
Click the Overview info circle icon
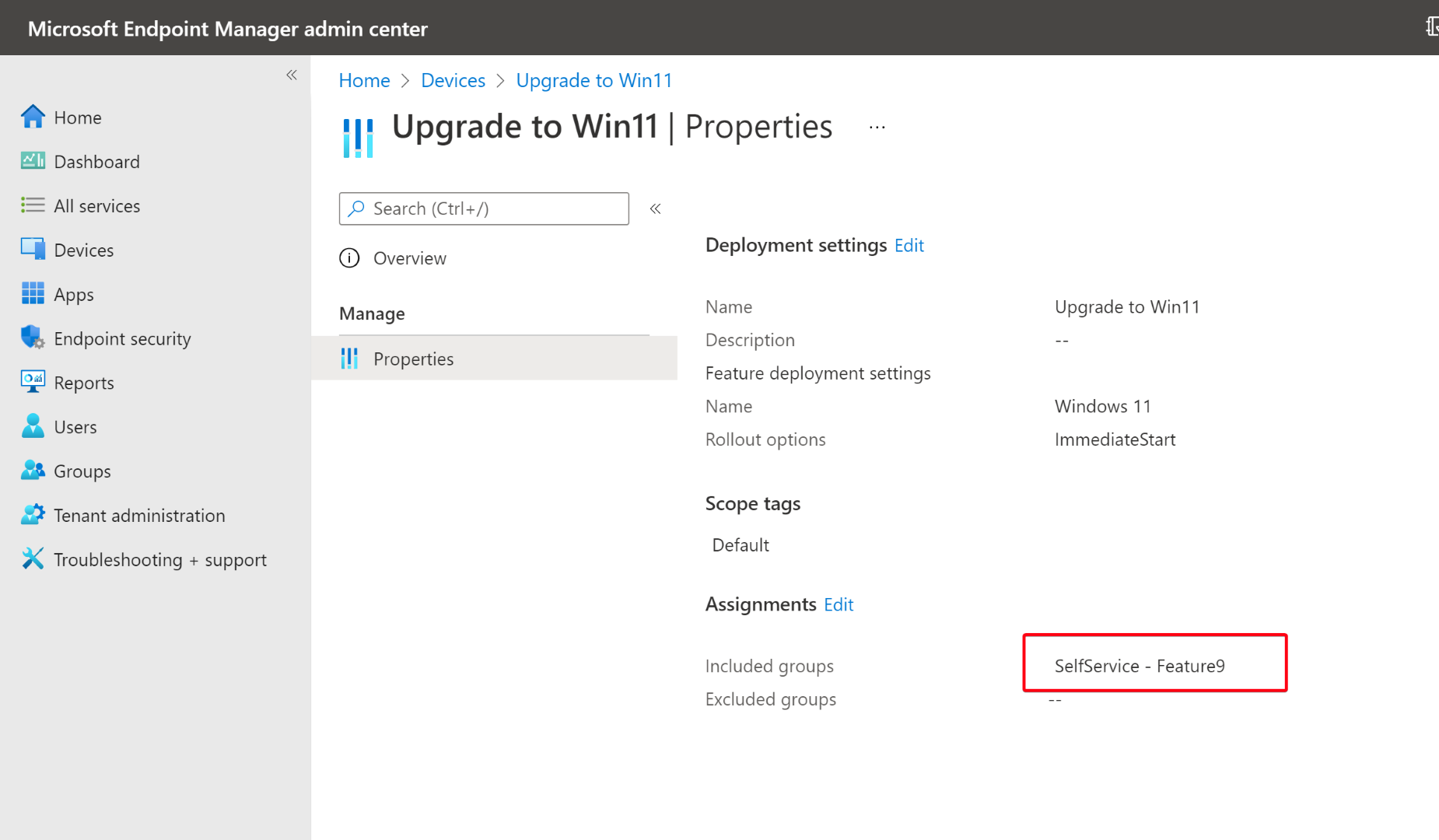pyautogui.click(x=349, y=258)
